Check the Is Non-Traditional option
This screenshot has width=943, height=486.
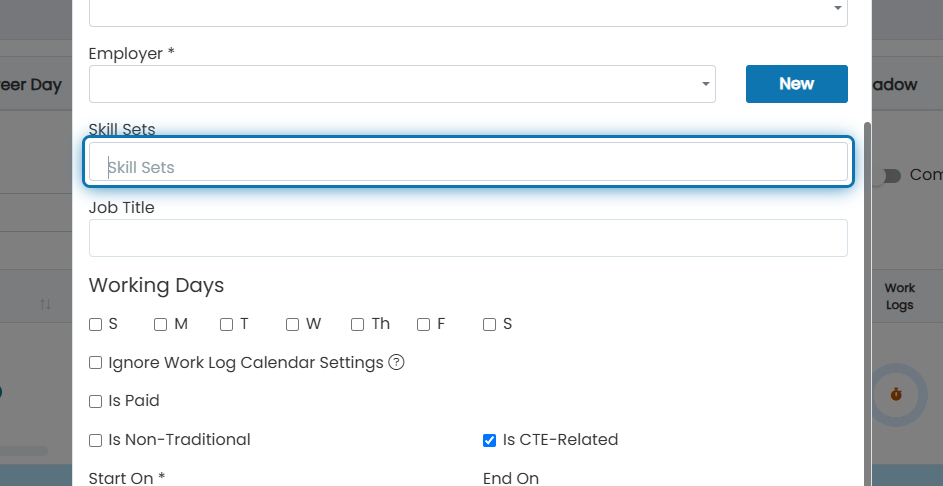(x=95, y=440)
